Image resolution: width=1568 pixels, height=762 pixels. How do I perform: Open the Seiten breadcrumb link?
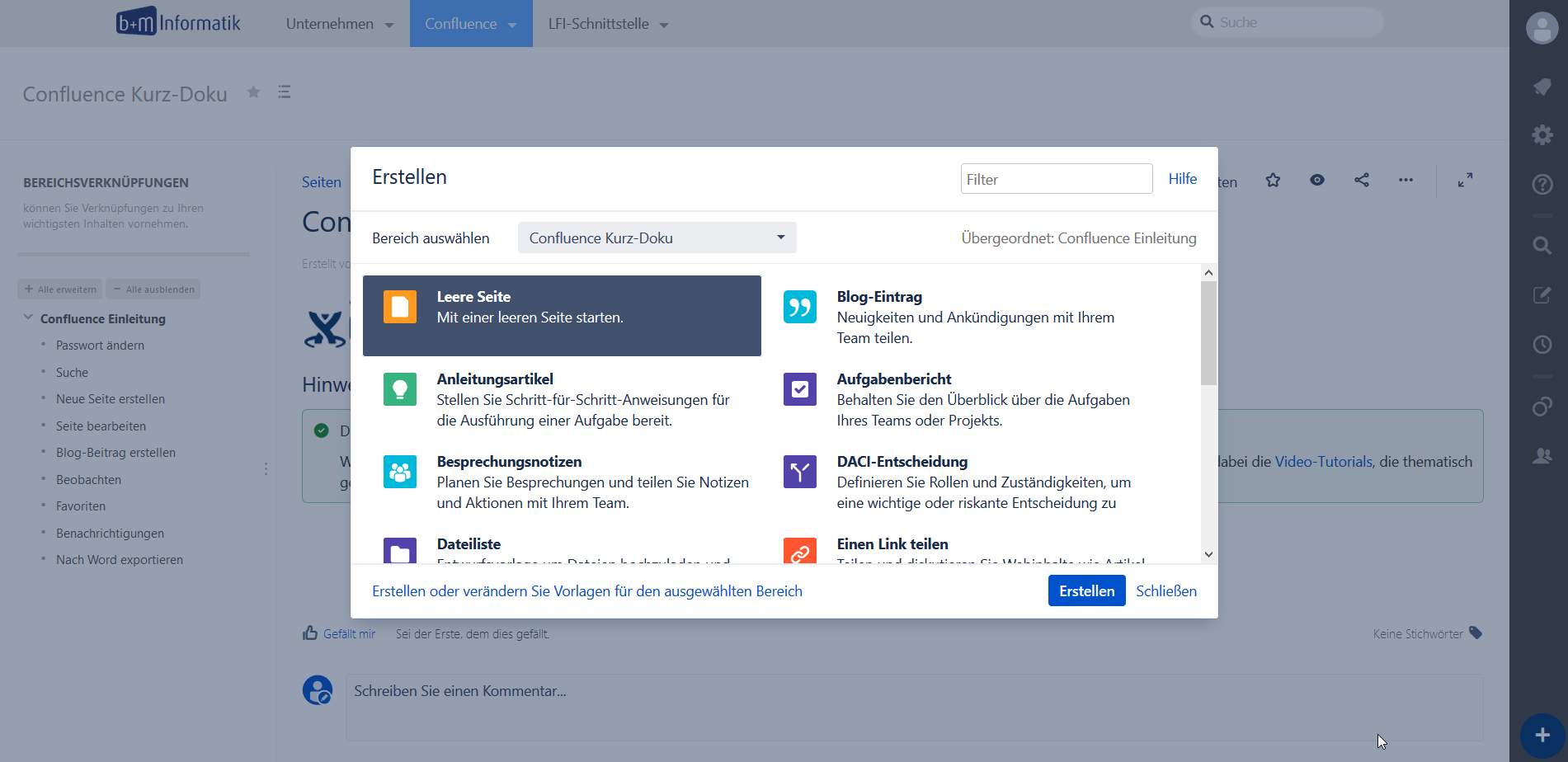pyautogui.click(x=321, y=182)
